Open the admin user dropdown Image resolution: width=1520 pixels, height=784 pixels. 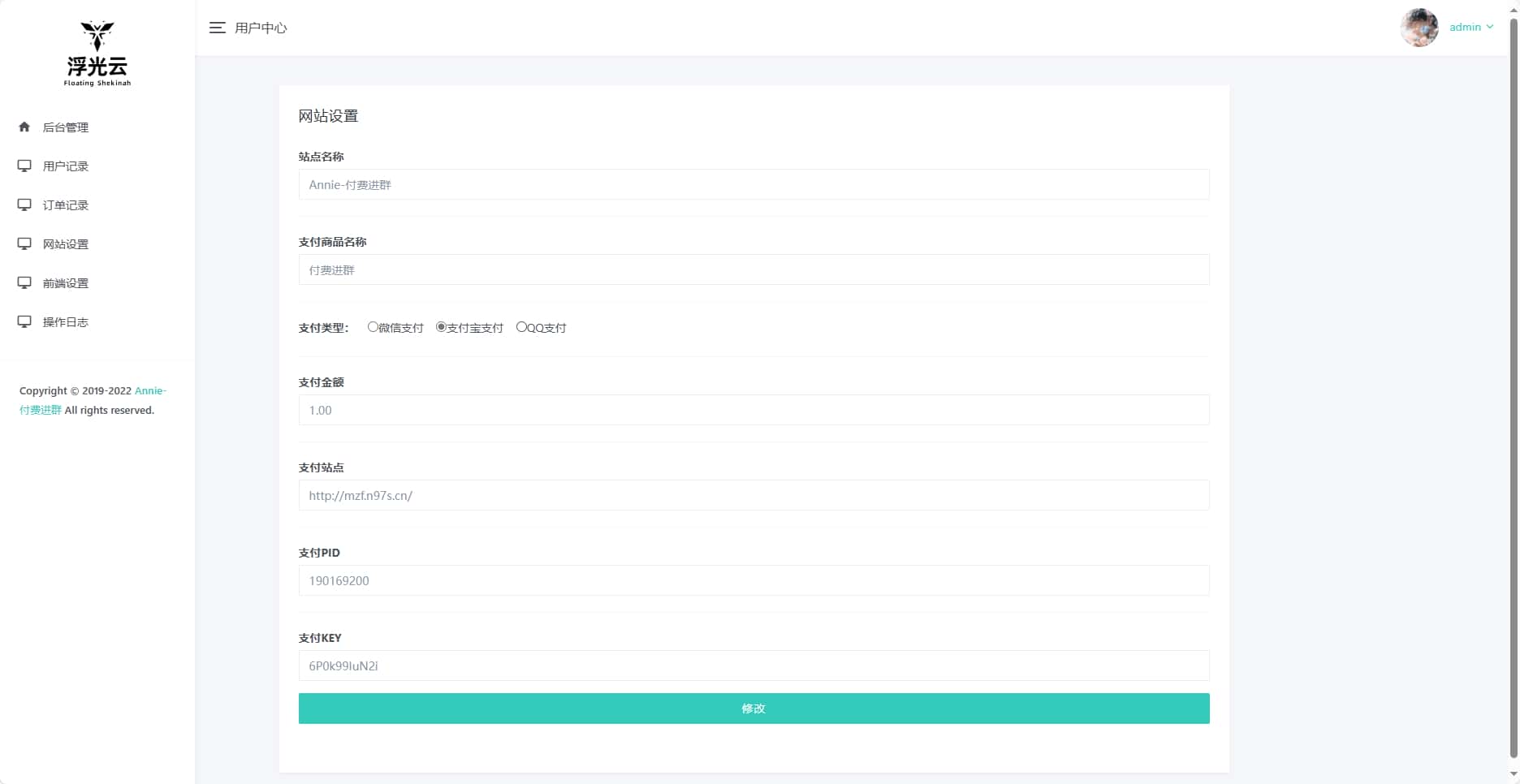tap(1471, 27)
